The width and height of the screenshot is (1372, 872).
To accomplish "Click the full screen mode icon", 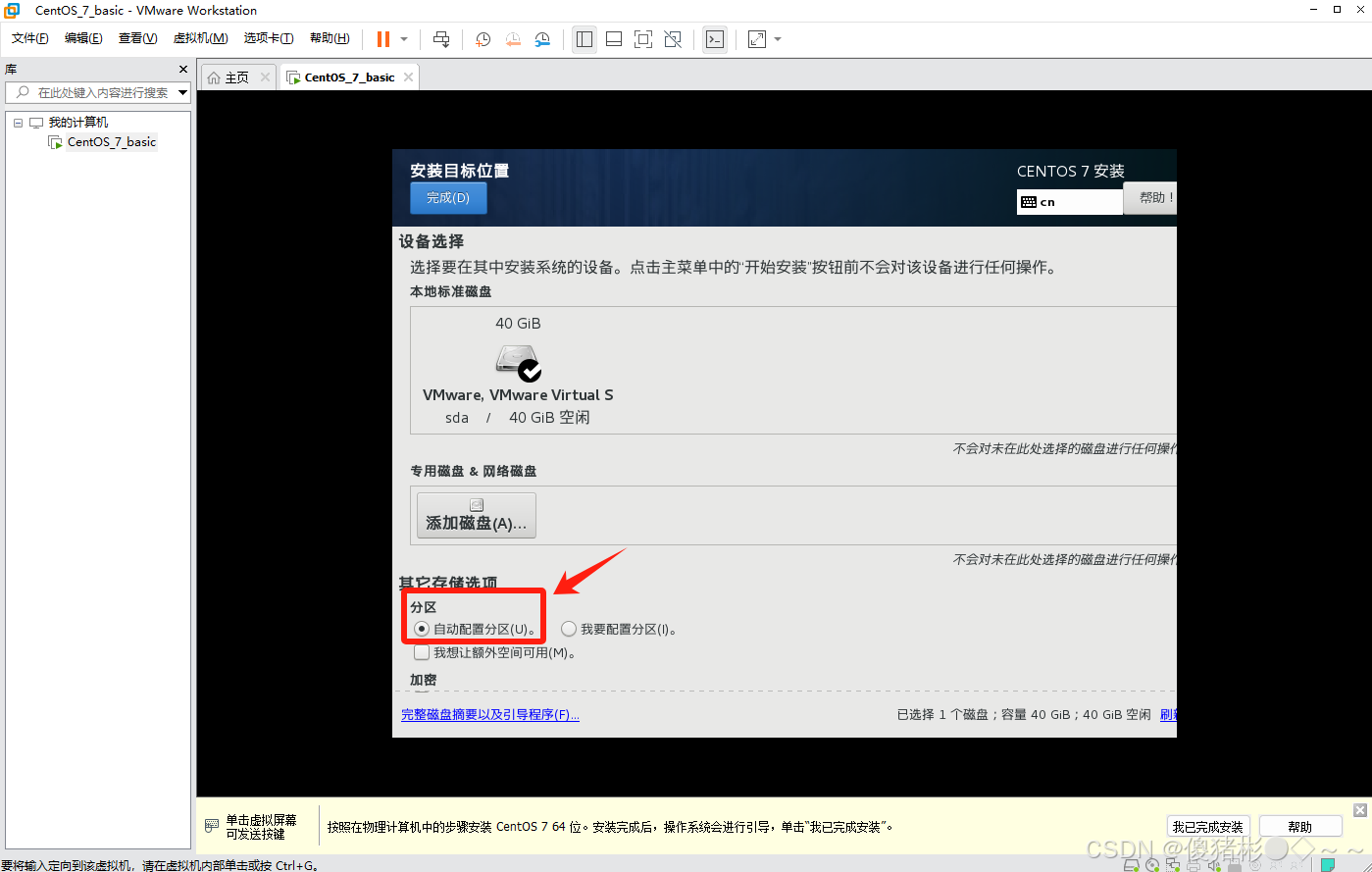I will pos(643,39).
